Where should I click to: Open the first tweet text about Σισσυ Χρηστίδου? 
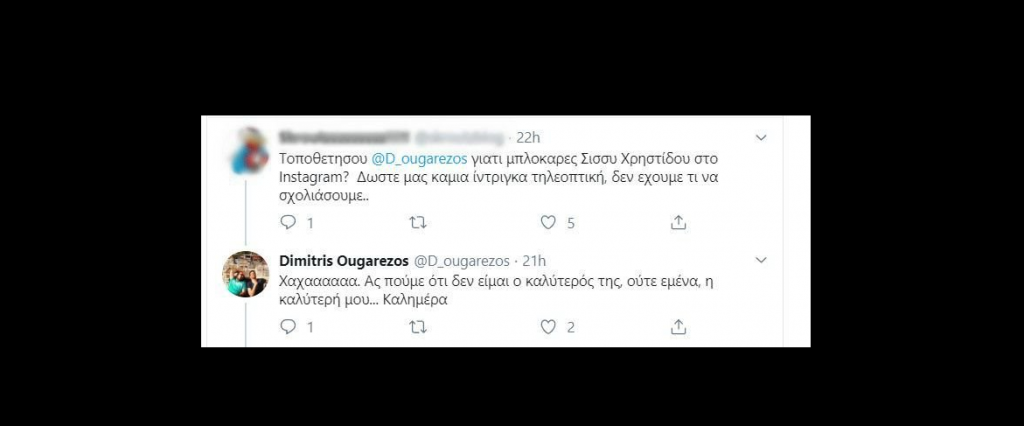499,178
